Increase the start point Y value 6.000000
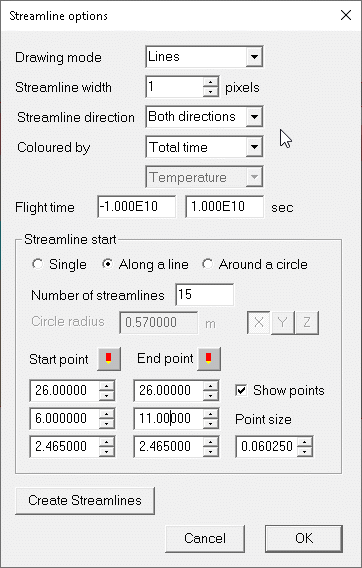Image resolution: width=362 pixels, height=568 pixels. [106, 414]
